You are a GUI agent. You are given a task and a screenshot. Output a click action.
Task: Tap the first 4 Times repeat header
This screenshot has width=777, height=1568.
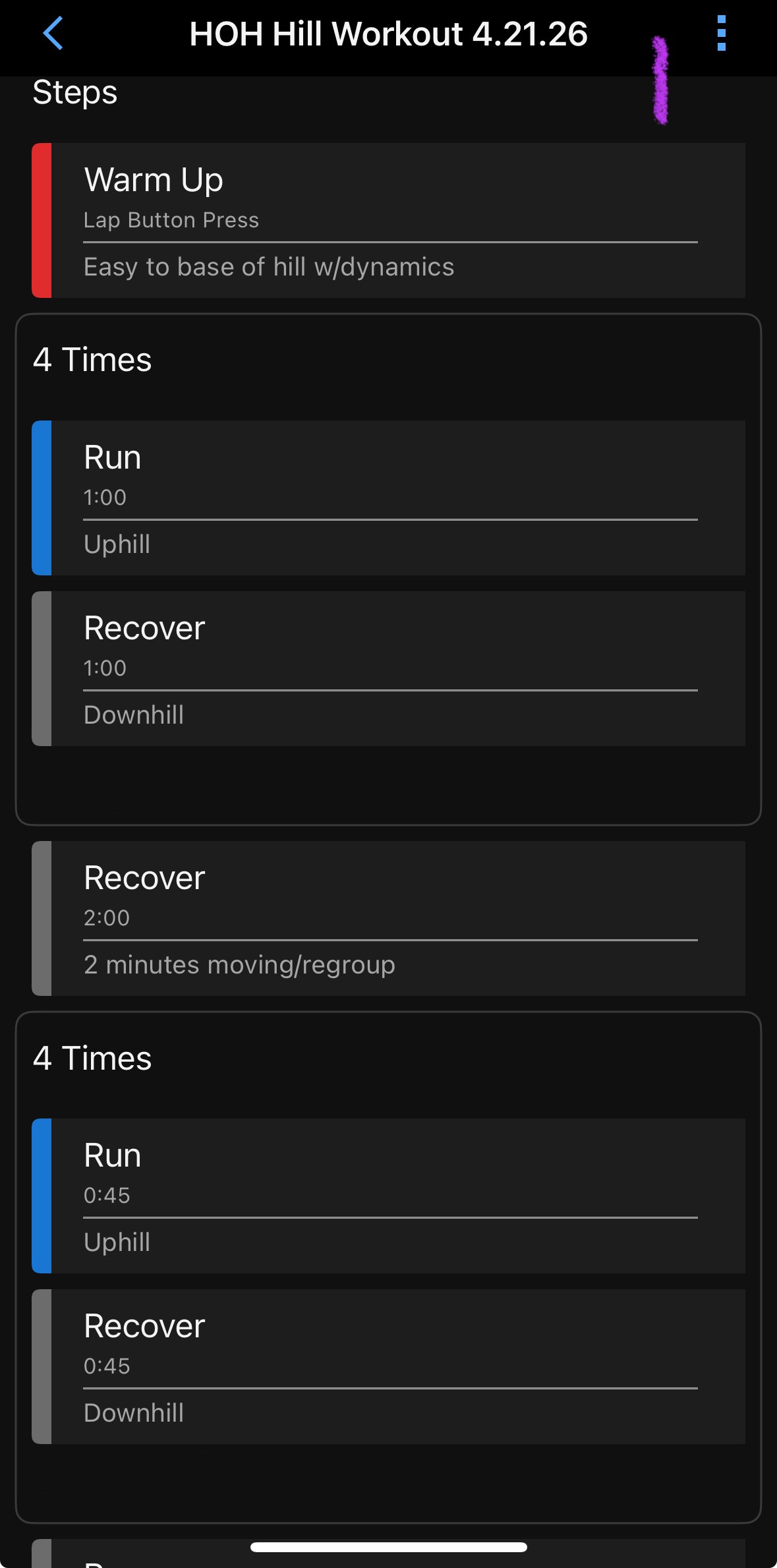(x=92, y=360)
